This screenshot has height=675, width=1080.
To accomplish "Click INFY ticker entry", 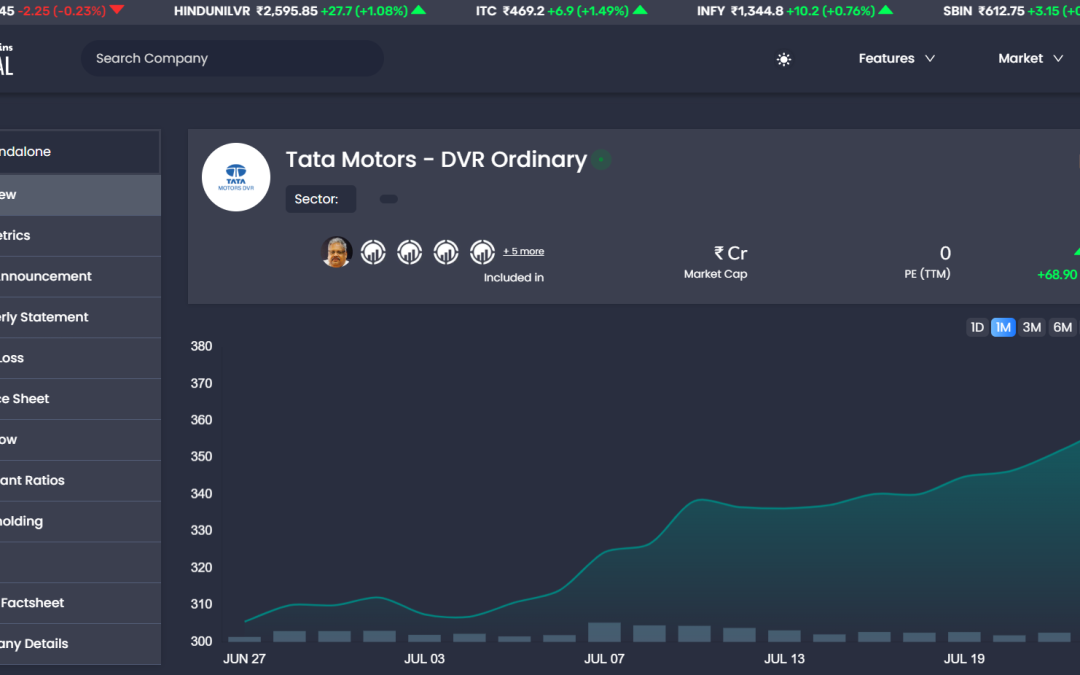I will tap(795, 11).
